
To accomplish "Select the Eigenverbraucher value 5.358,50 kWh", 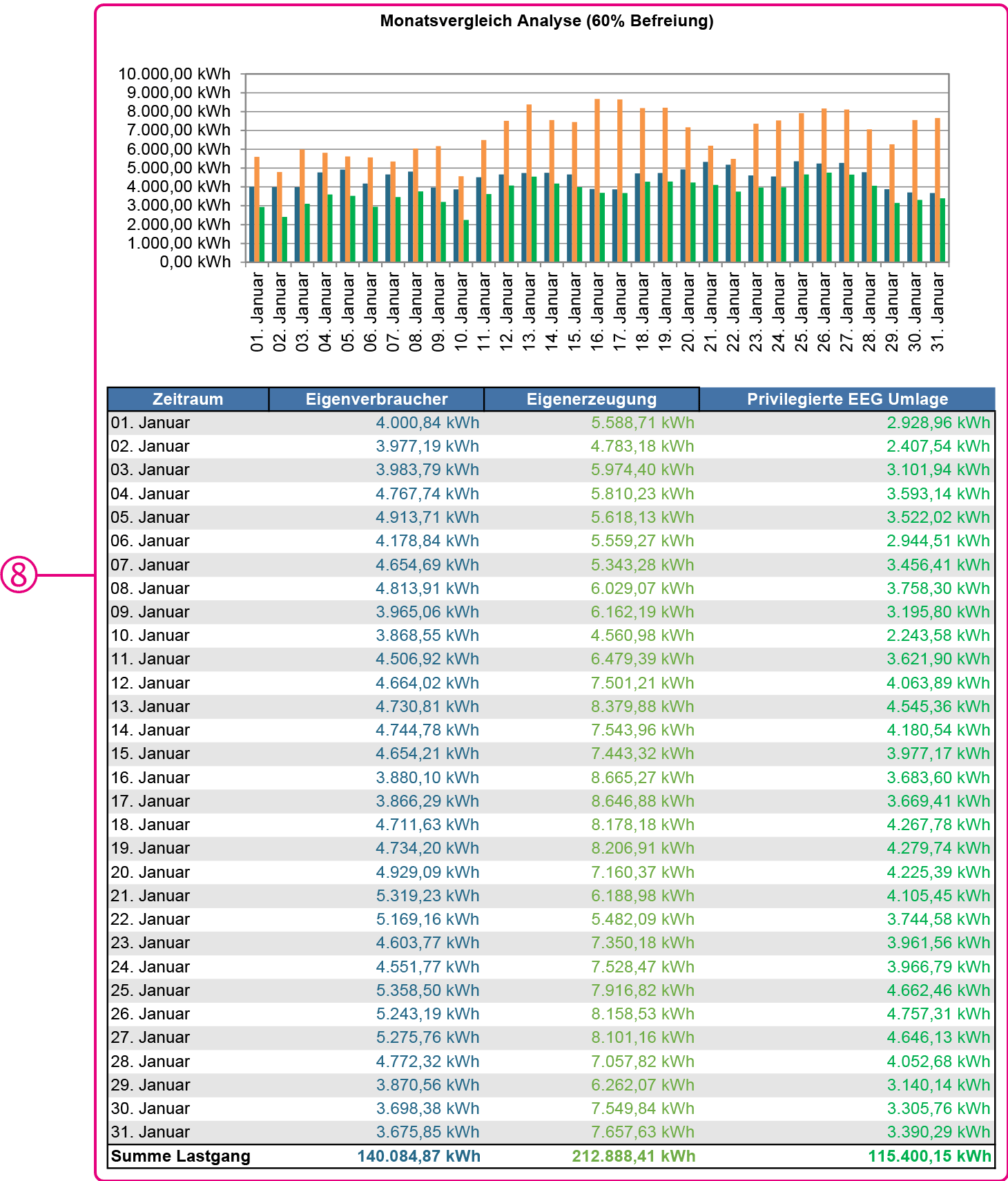I will [427, 990].
